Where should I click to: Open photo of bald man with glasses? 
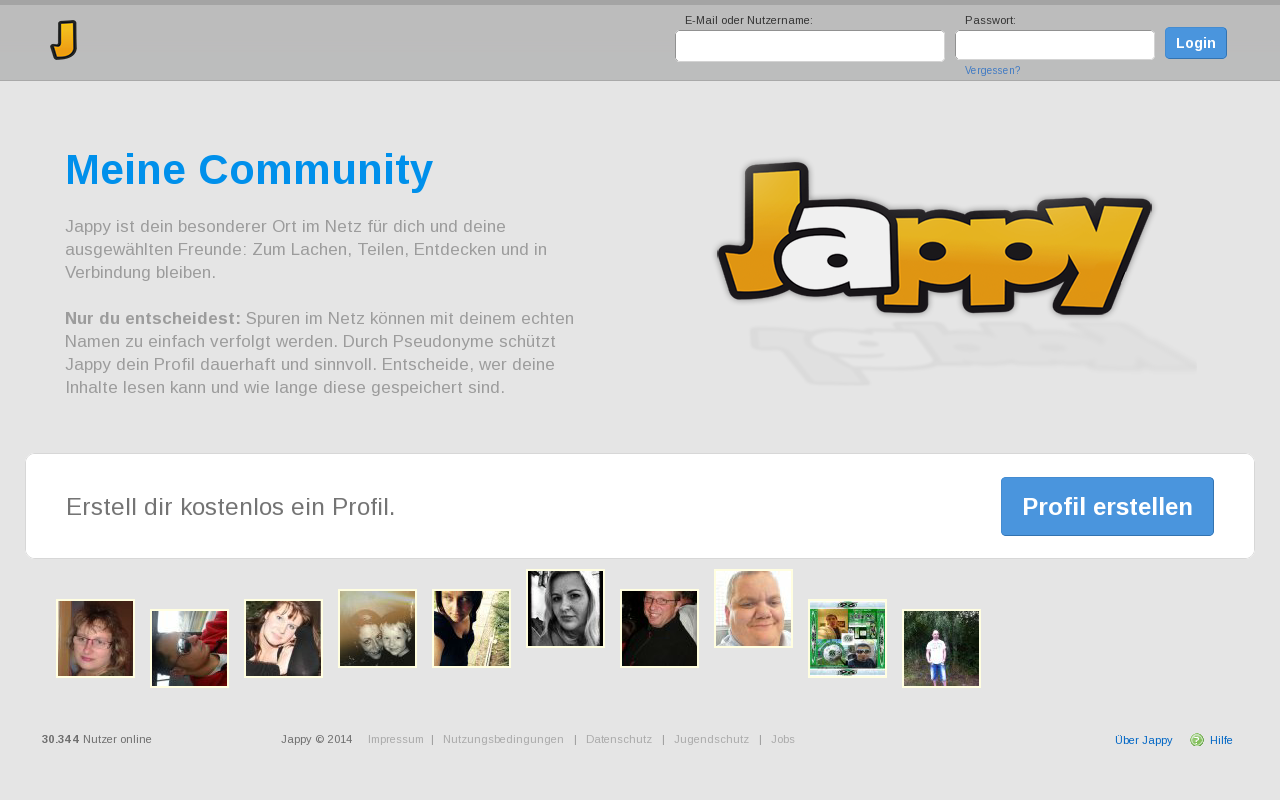point(754,609)
